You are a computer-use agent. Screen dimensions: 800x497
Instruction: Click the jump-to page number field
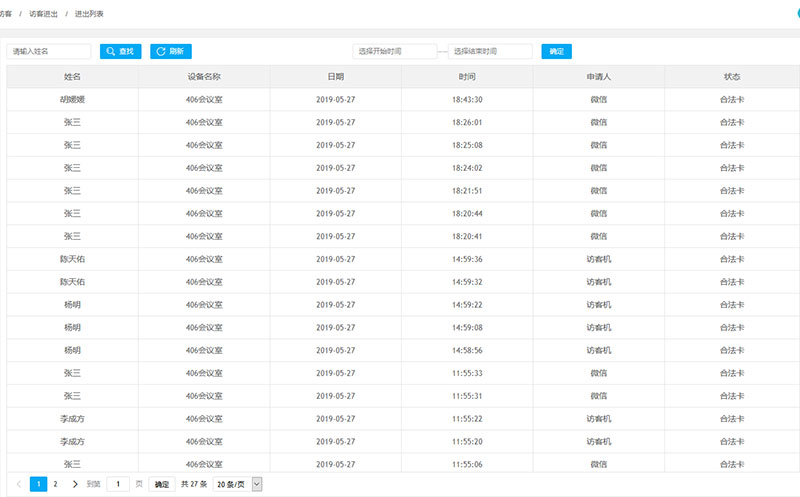(x=118, y=484)
